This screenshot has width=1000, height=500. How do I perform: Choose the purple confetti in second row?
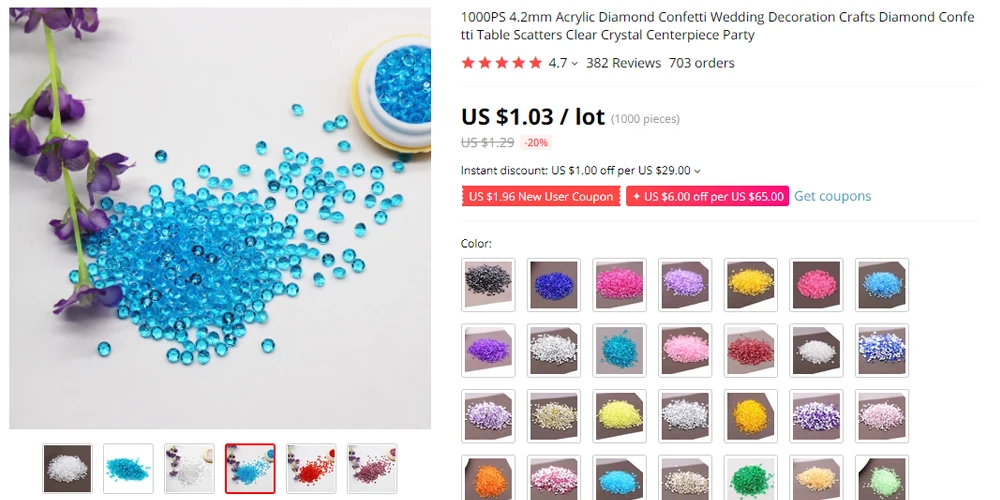[488, 350]
